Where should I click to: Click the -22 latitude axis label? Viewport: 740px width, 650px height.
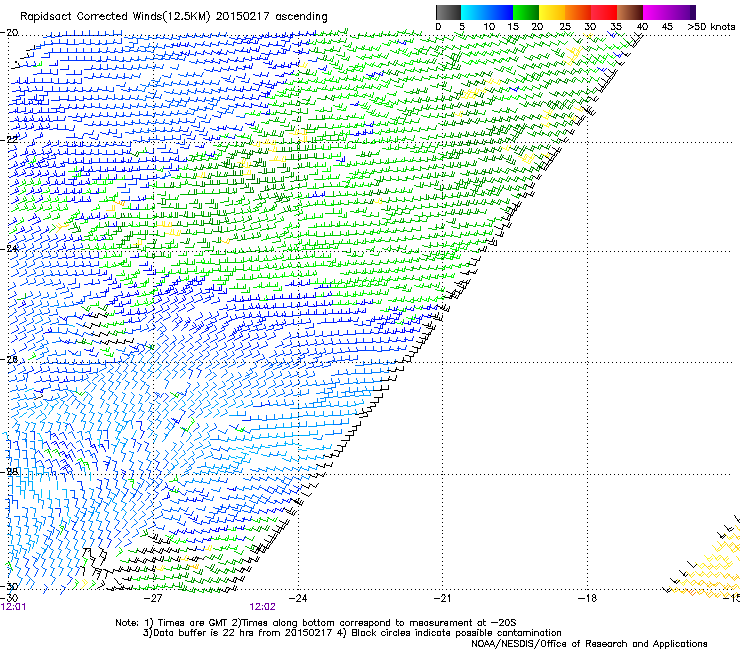click(x=9, y=140)
